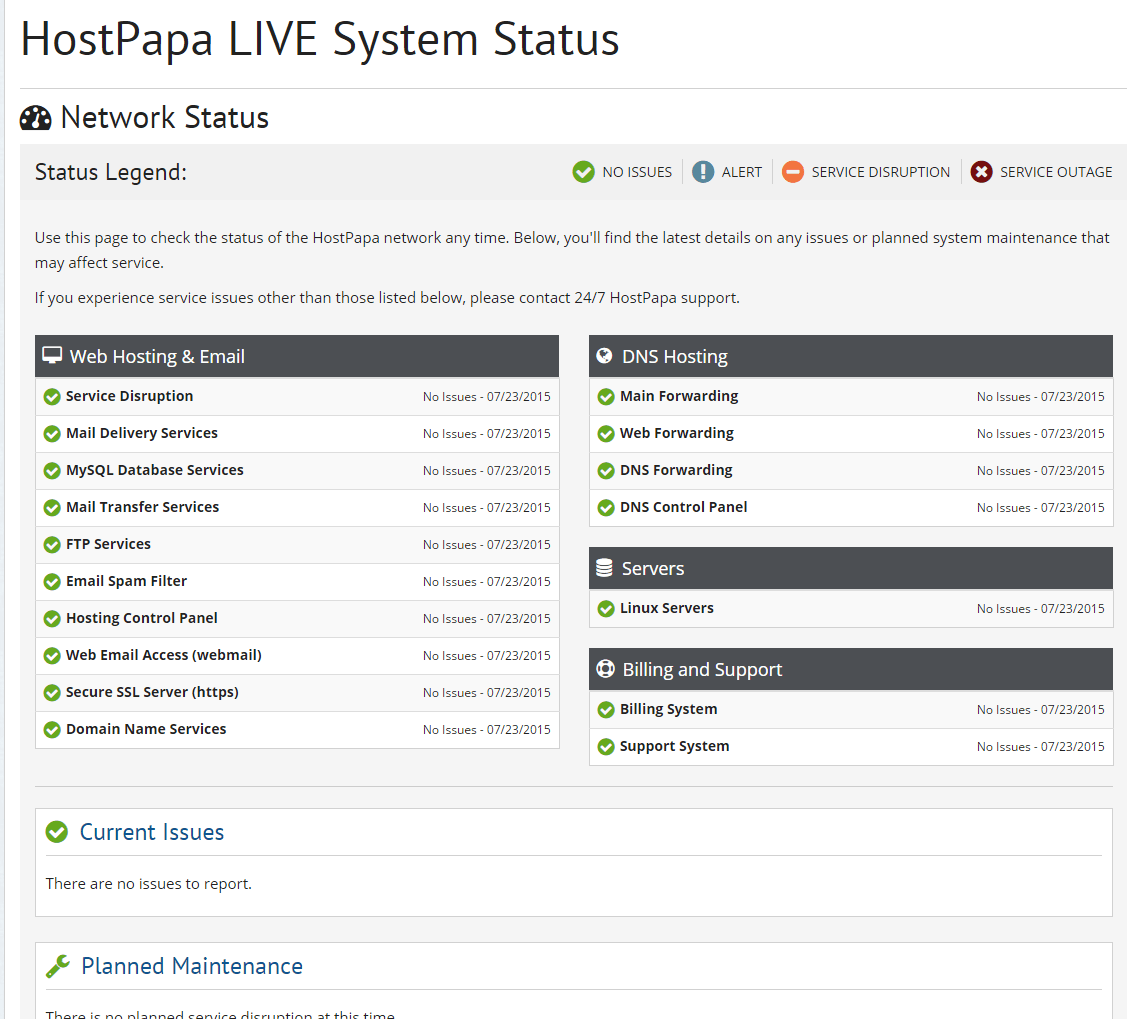Click the status icon for DNS Control Panel
1127x1019 pixels.
(606, 508)
